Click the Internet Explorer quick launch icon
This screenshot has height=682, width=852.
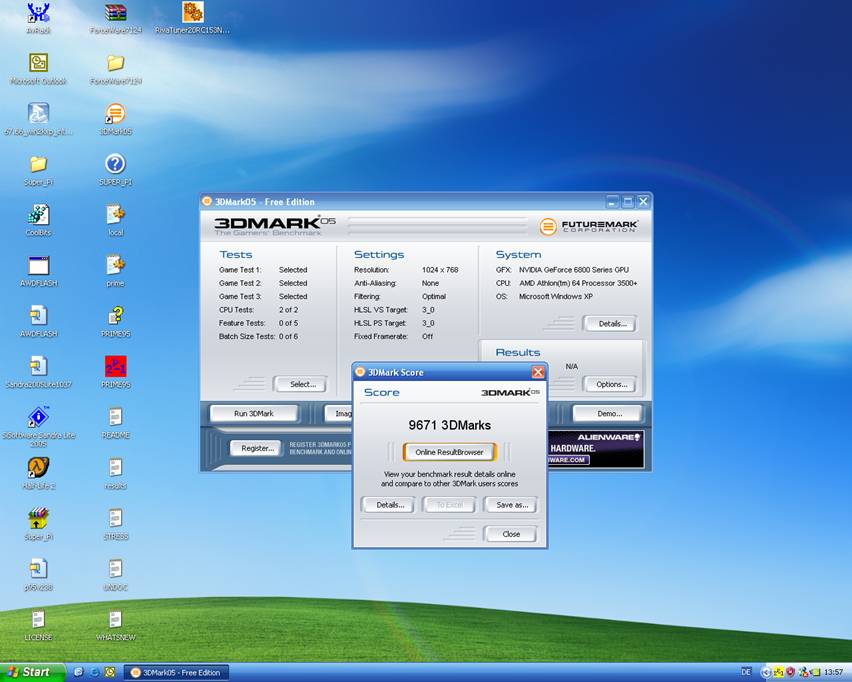(94, 672)
